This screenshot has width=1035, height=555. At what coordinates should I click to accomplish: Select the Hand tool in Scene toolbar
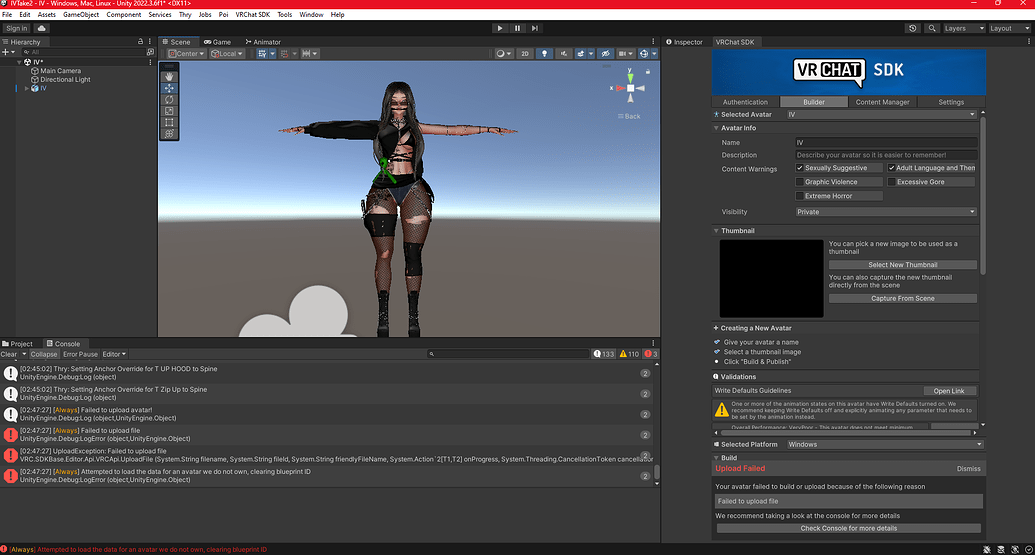(169, 76)
